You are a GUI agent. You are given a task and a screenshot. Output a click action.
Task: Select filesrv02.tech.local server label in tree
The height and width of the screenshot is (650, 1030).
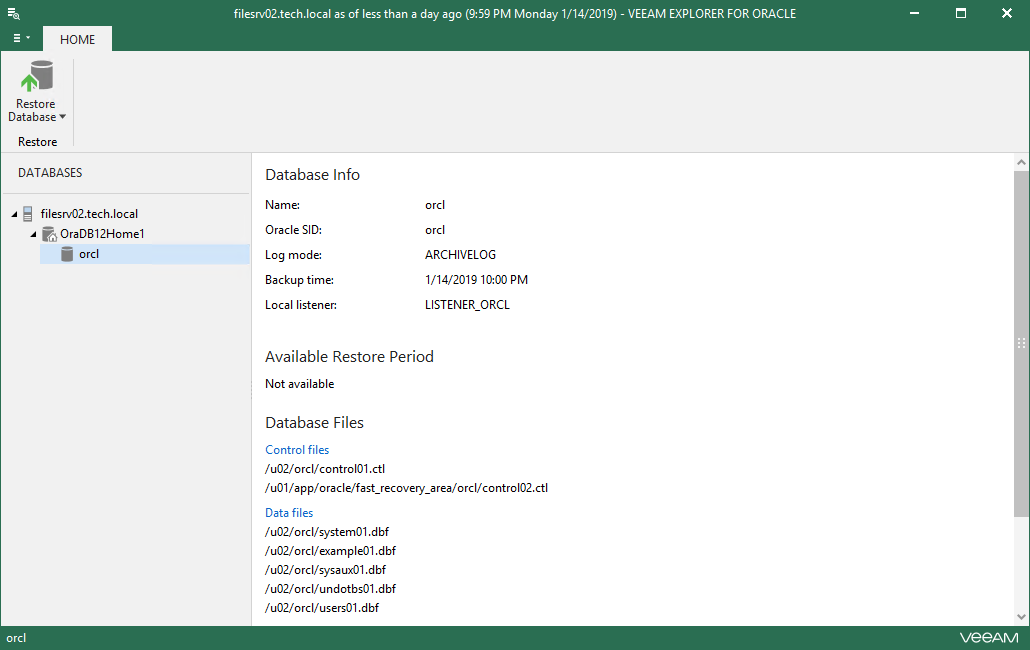tap(89, 214)
